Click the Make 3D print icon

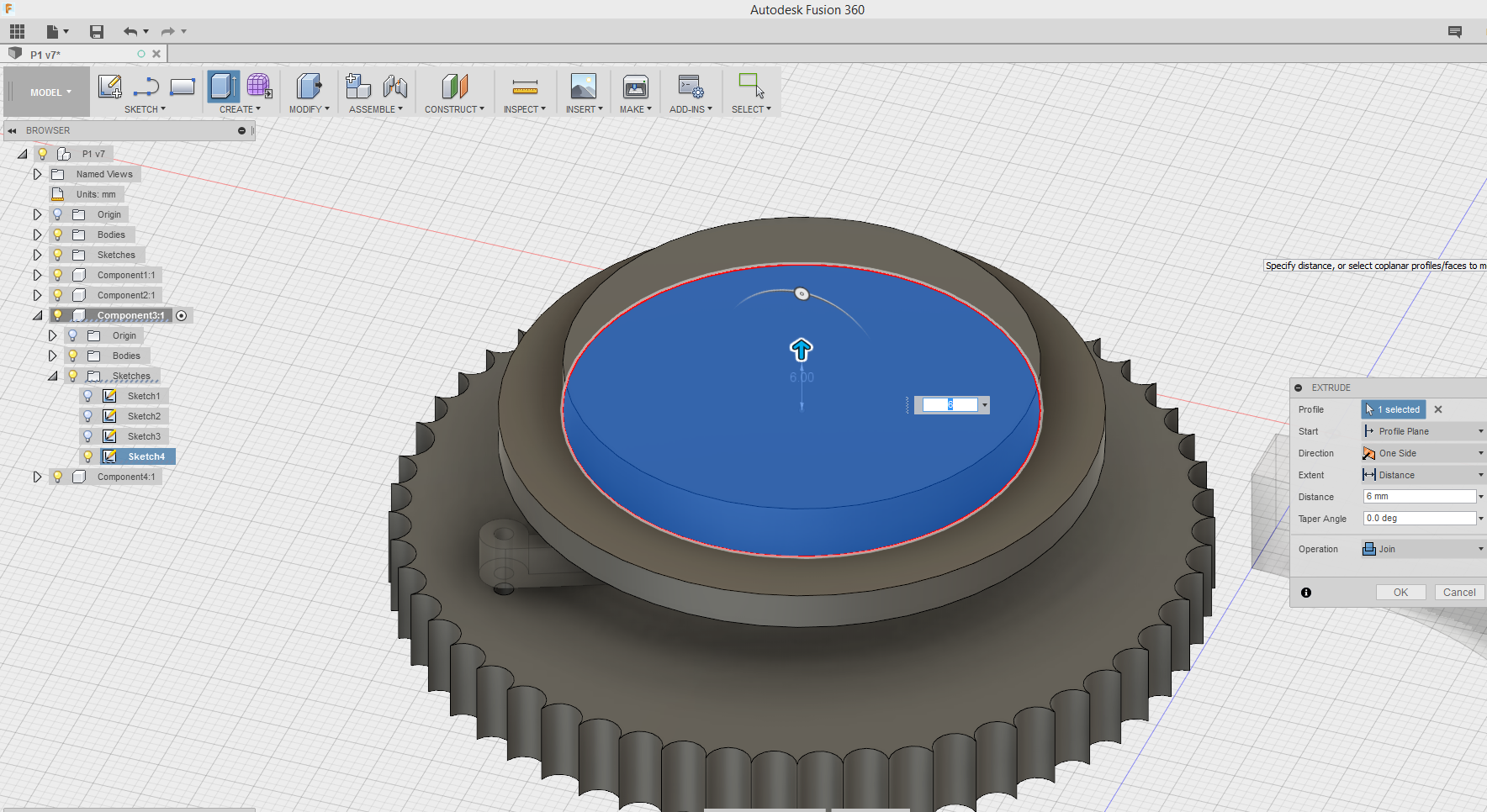tap(636, 86)
